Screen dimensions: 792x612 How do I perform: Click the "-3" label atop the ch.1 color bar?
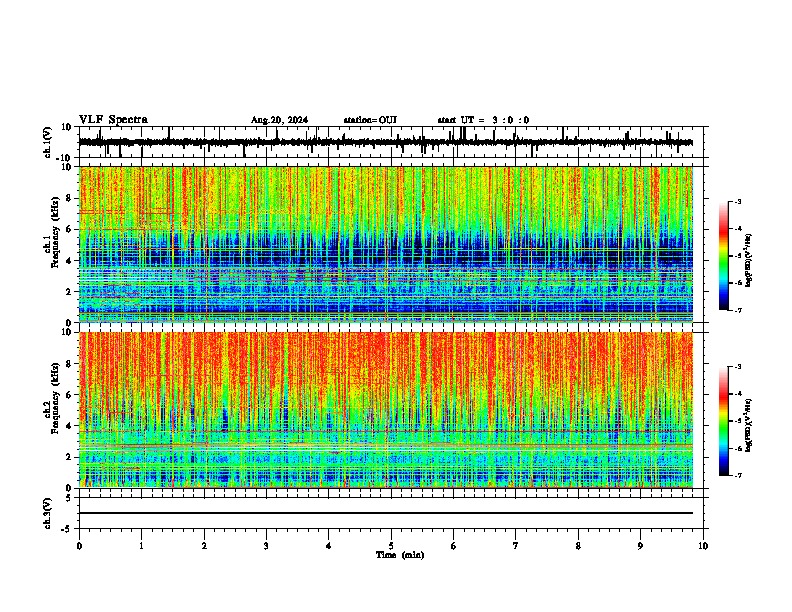tap(737, 201)
